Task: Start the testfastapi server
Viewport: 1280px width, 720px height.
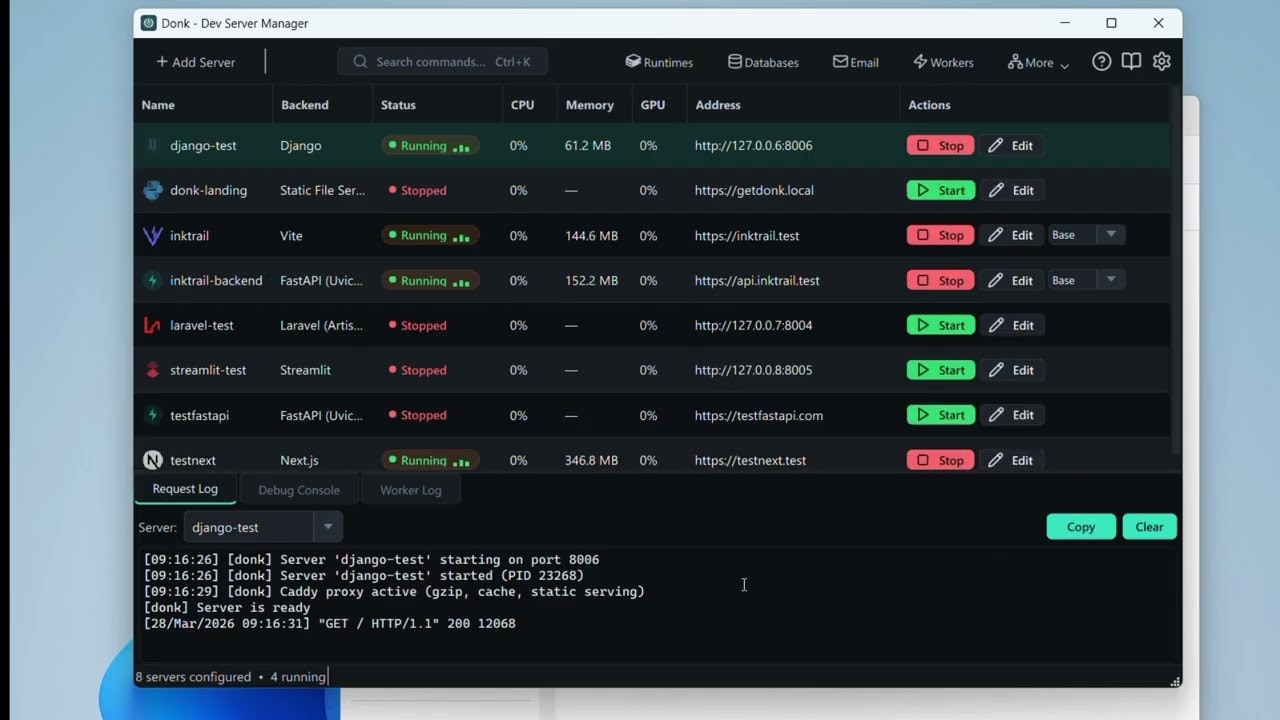Action: [941, 415]
